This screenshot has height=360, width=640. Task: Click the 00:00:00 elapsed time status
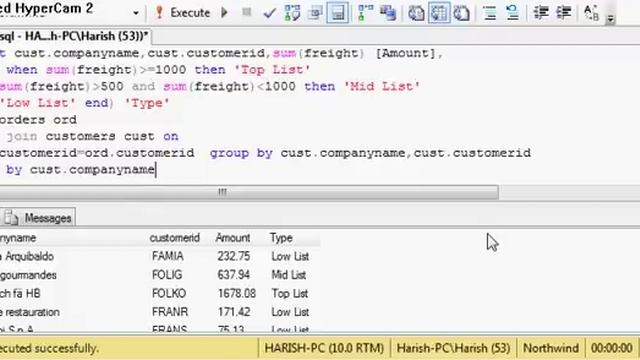coord(611,348)
